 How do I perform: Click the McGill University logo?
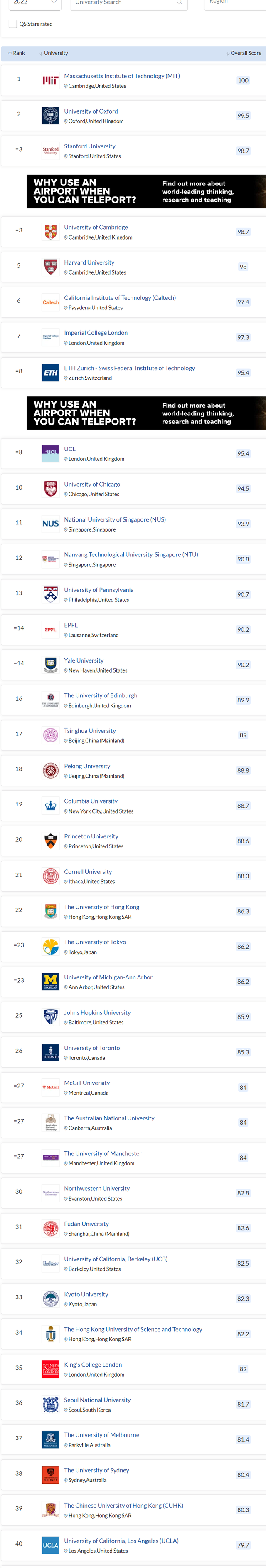click(x=51, y=1087)
